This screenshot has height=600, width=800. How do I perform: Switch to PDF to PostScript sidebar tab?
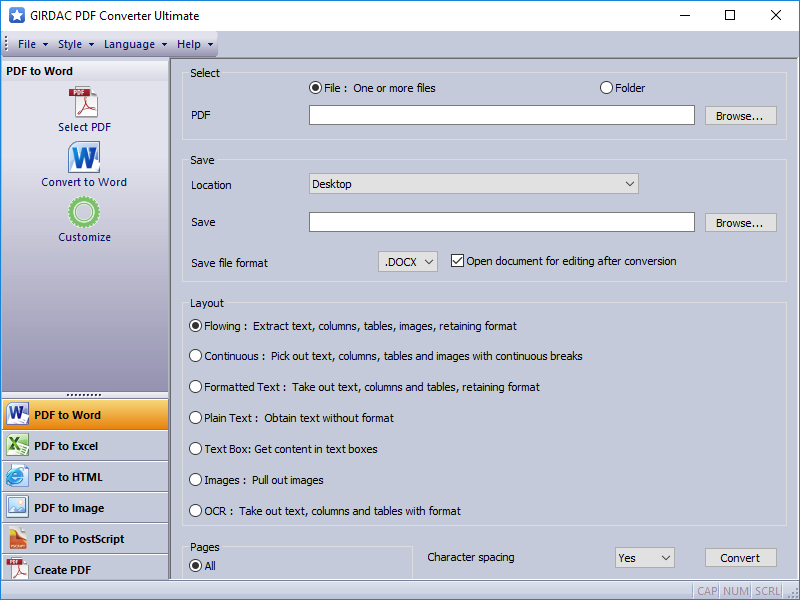[x=85, y=539]
